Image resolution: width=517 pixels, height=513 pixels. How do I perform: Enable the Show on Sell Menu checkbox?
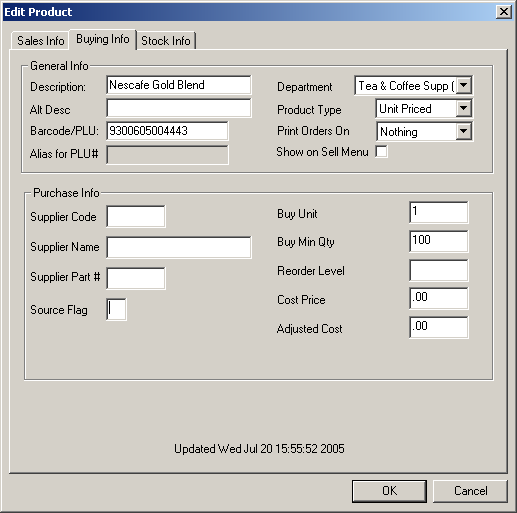pos(381,152)
